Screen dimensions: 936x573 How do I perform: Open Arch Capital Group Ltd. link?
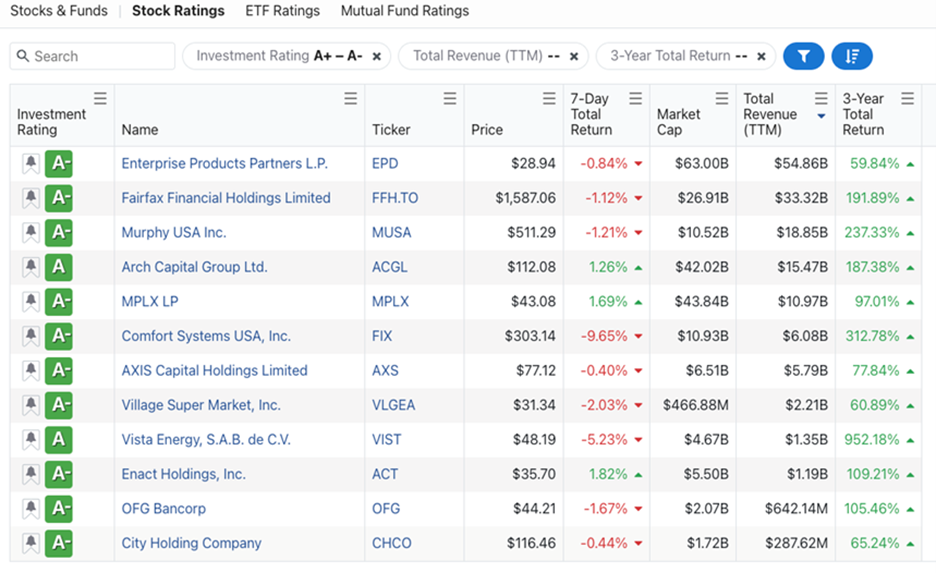click(194, 267)
